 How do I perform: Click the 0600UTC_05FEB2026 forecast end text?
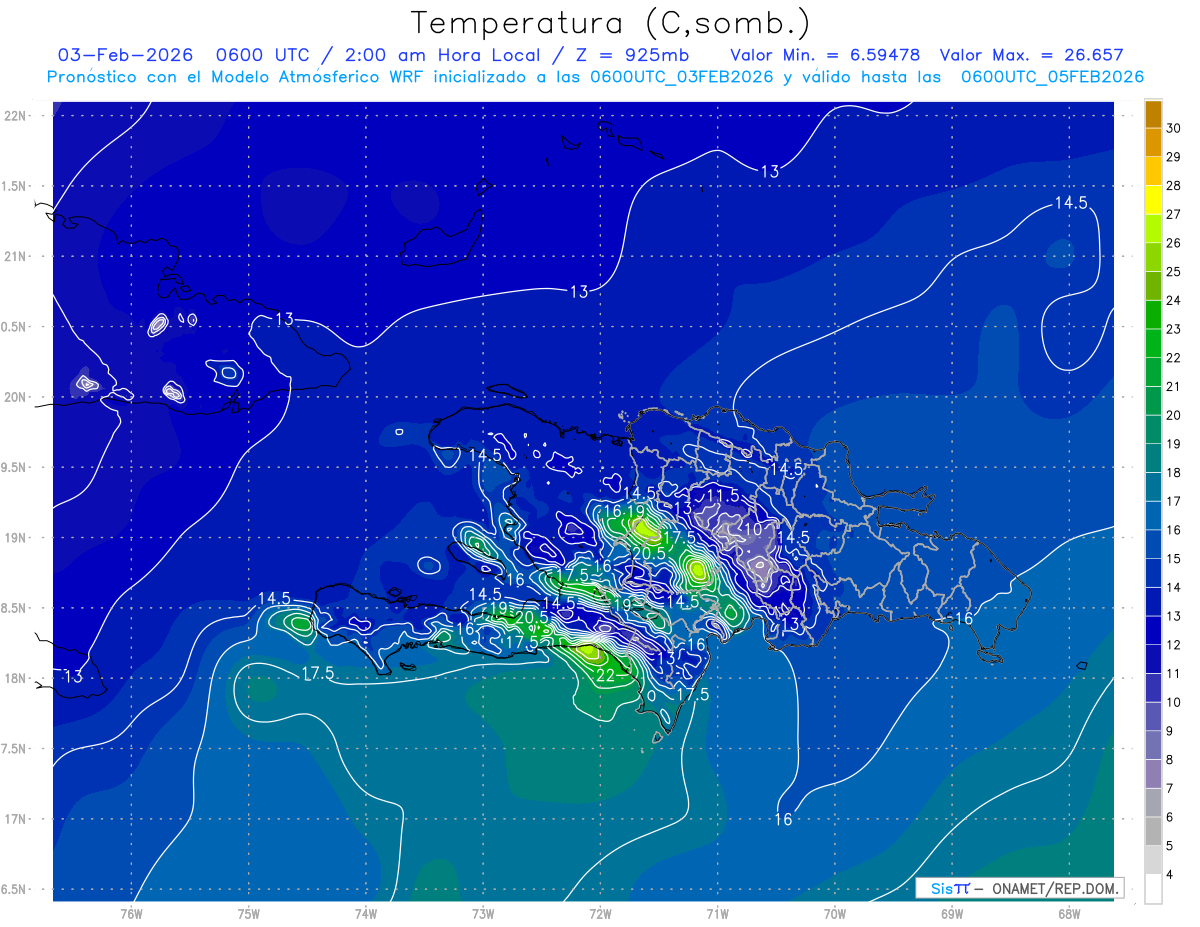coord(1052,77)
